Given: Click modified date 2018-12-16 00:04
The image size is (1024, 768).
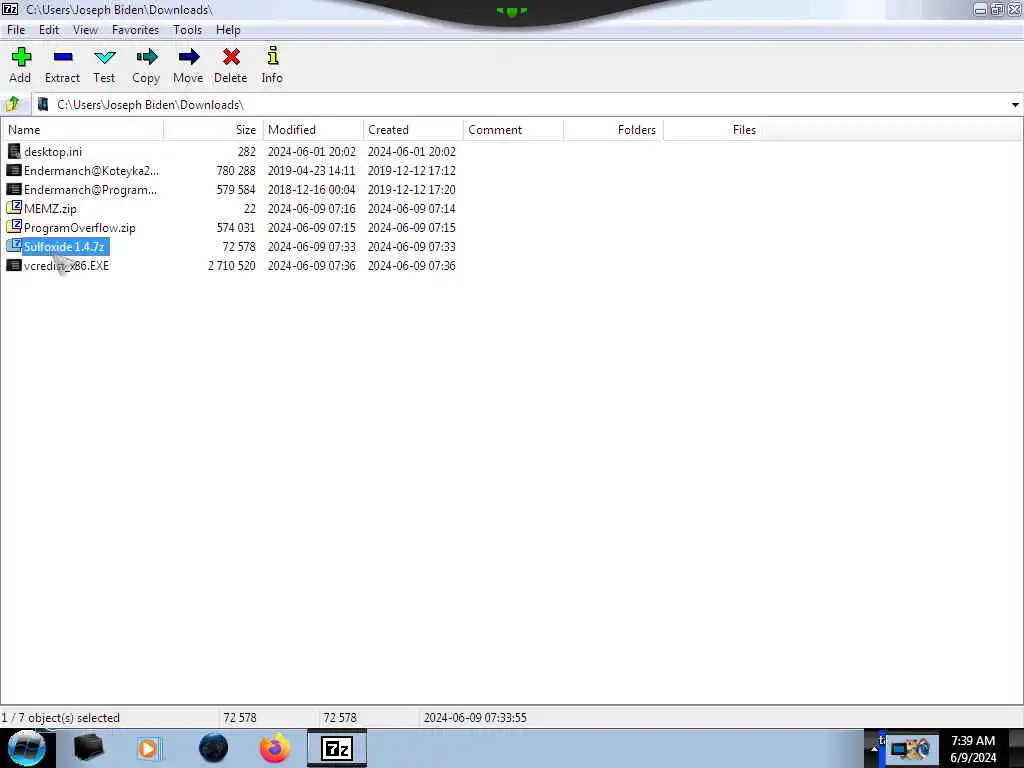Looking at the screenshot, I should [312, 189].
